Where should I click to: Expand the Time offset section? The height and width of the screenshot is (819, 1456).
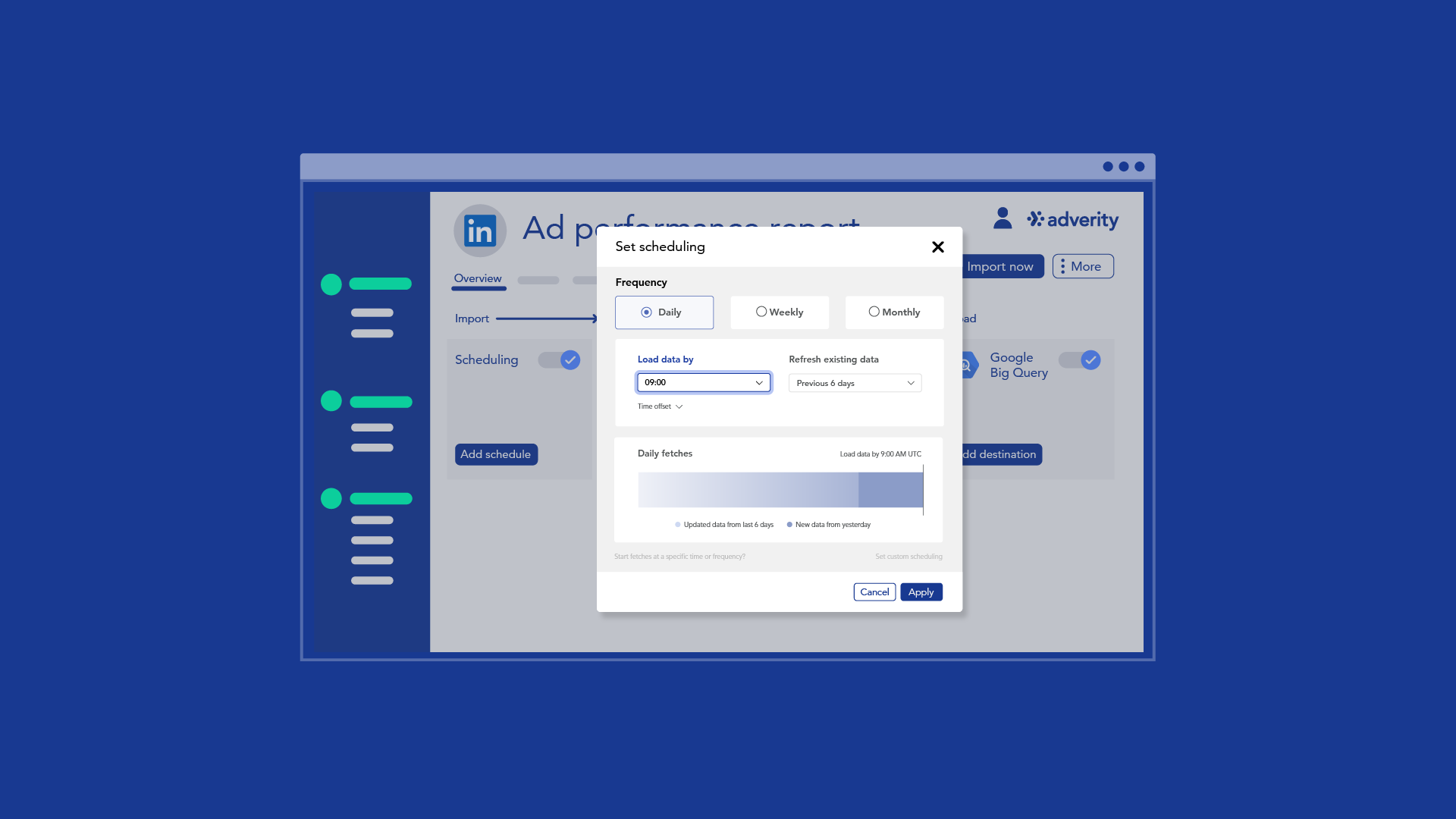tap(660, 406)
